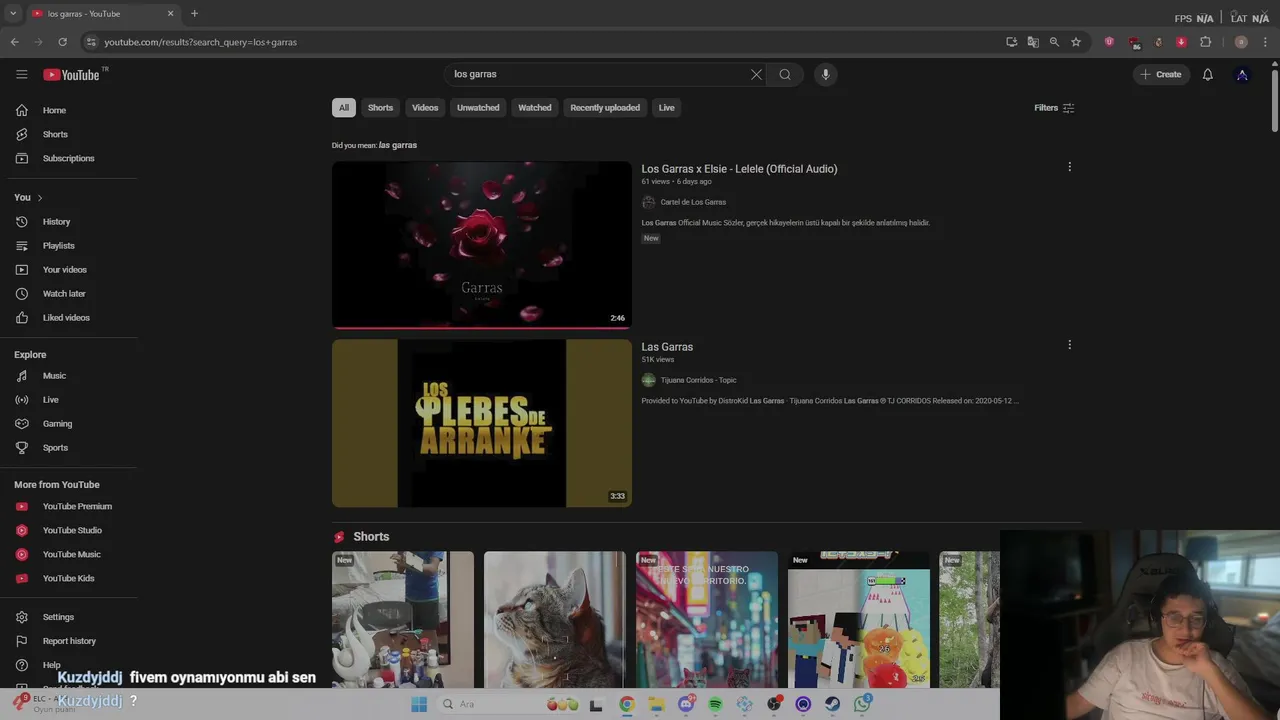Go to Subscriptions in the sidebar
Image resolution: width=1280 pixels, height=720 pixels.
click(x=68, y=158)
